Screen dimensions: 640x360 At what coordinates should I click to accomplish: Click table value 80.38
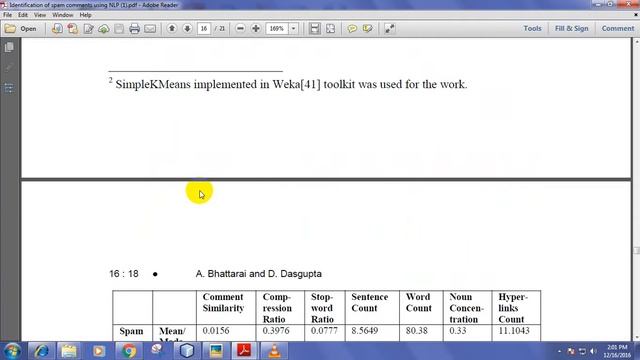click(x=417, y=331)
